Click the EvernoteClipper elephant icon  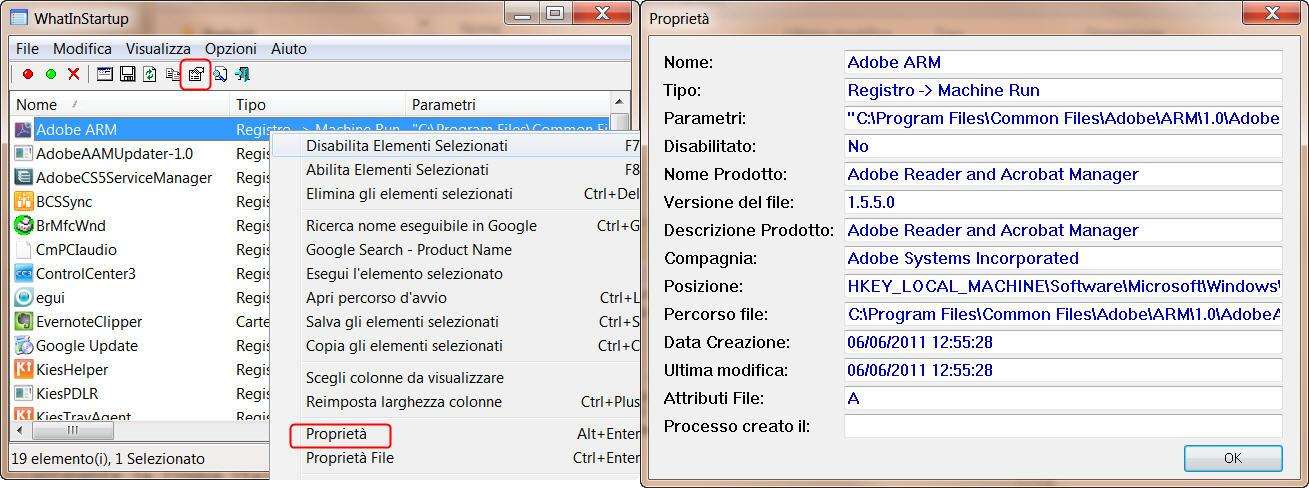pos(23,321)
